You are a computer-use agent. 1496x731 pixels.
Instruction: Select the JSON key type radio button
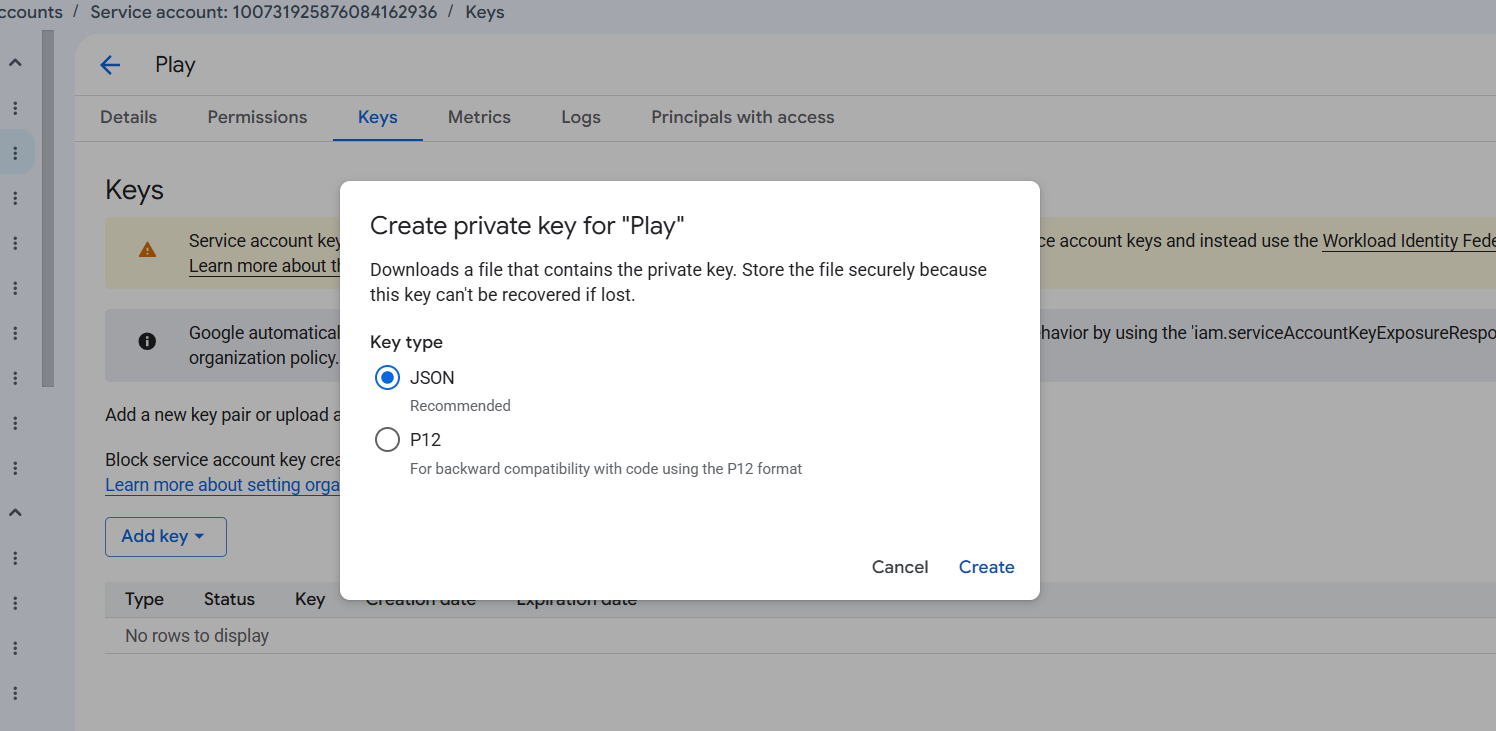(387, 378)
